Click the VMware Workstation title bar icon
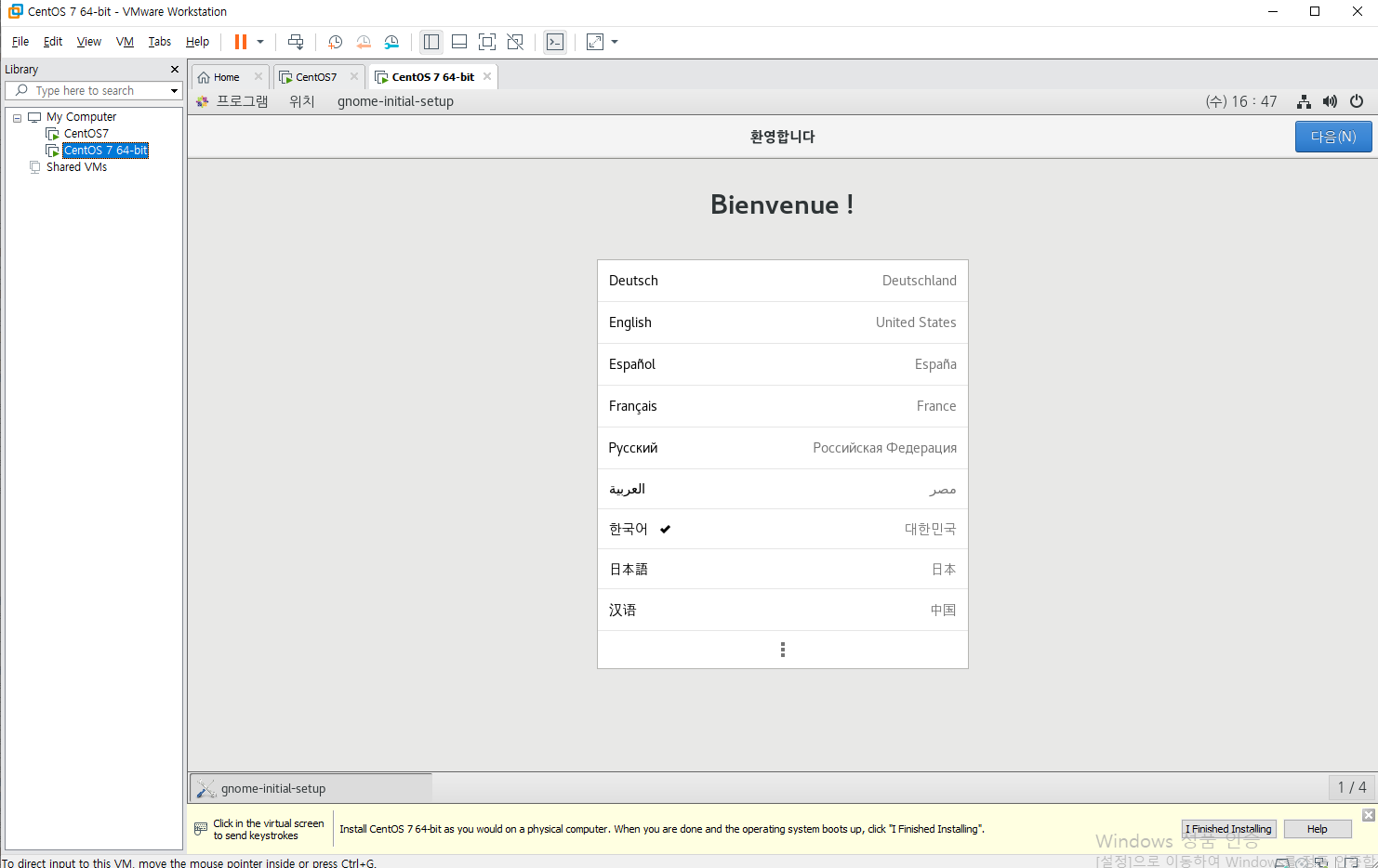The width and height of the screenshot is (1378, 868). pos(15,11)
